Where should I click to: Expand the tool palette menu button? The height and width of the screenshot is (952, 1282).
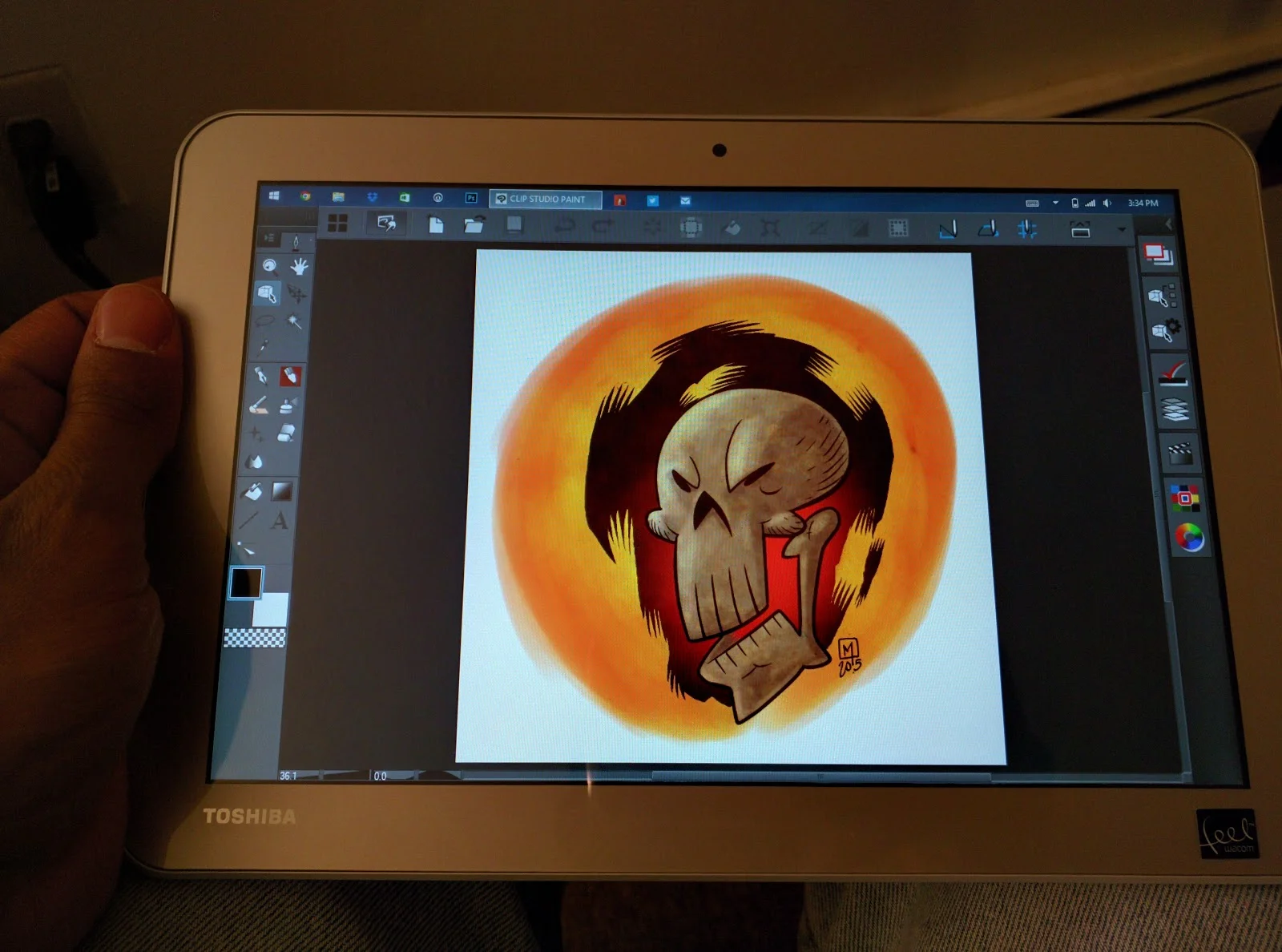(x=269, y=238)
